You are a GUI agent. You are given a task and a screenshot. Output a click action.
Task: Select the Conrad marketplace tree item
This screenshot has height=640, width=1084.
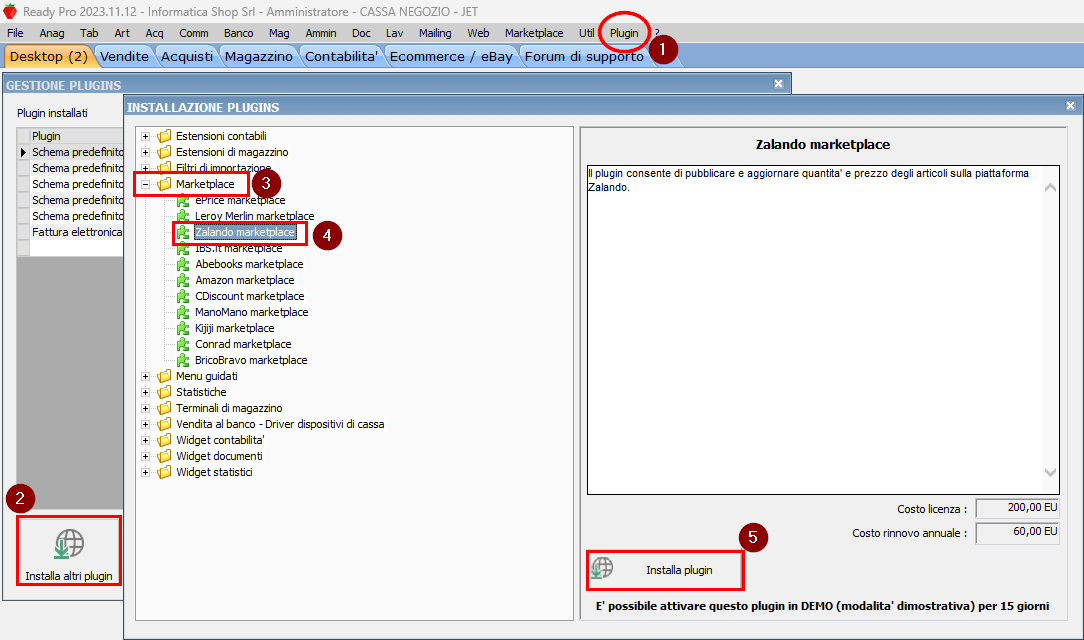(243, 344)
